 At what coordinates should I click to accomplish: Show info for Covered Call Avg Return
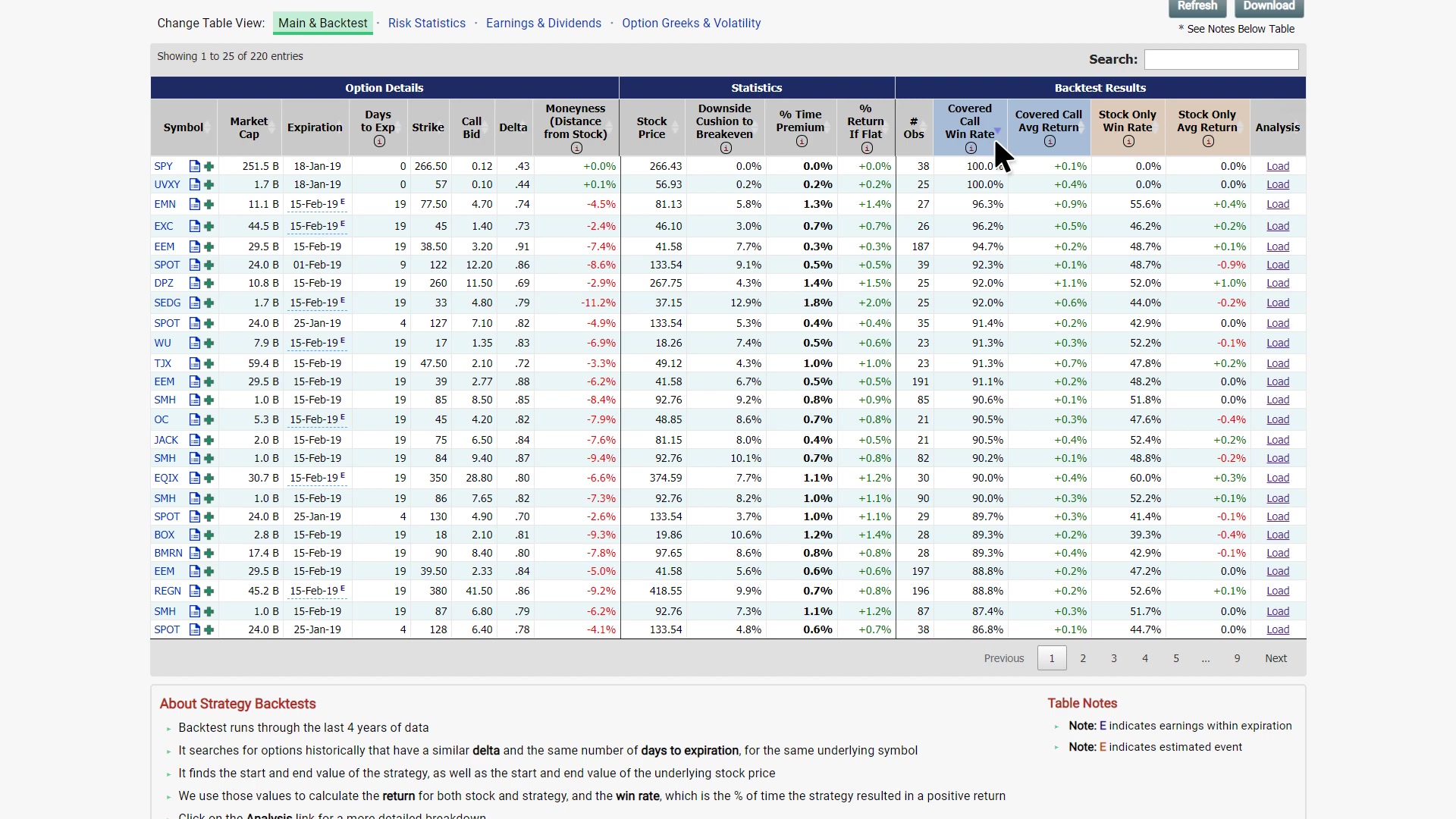1050,141
